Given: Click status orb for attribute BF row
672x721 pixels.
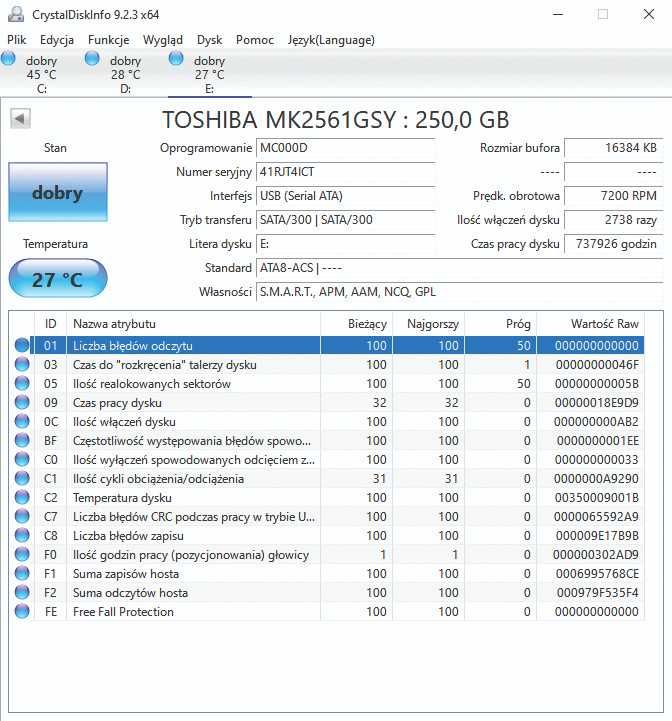Looking at the screenshot, I should click(x=22, y=441).
